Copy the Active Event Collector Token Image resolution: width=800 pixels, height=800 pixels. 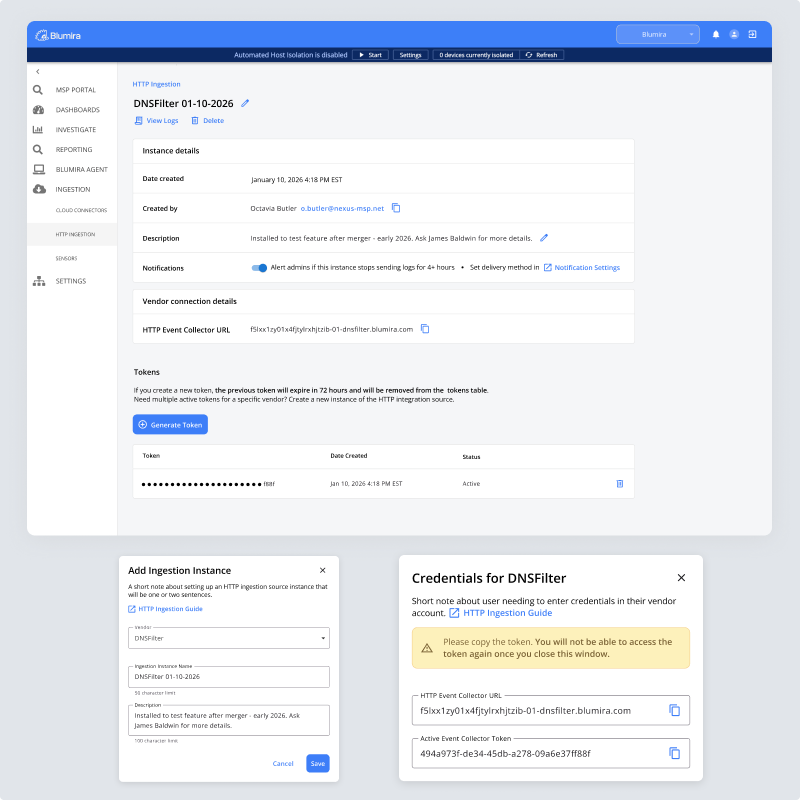tap(674, 753)
